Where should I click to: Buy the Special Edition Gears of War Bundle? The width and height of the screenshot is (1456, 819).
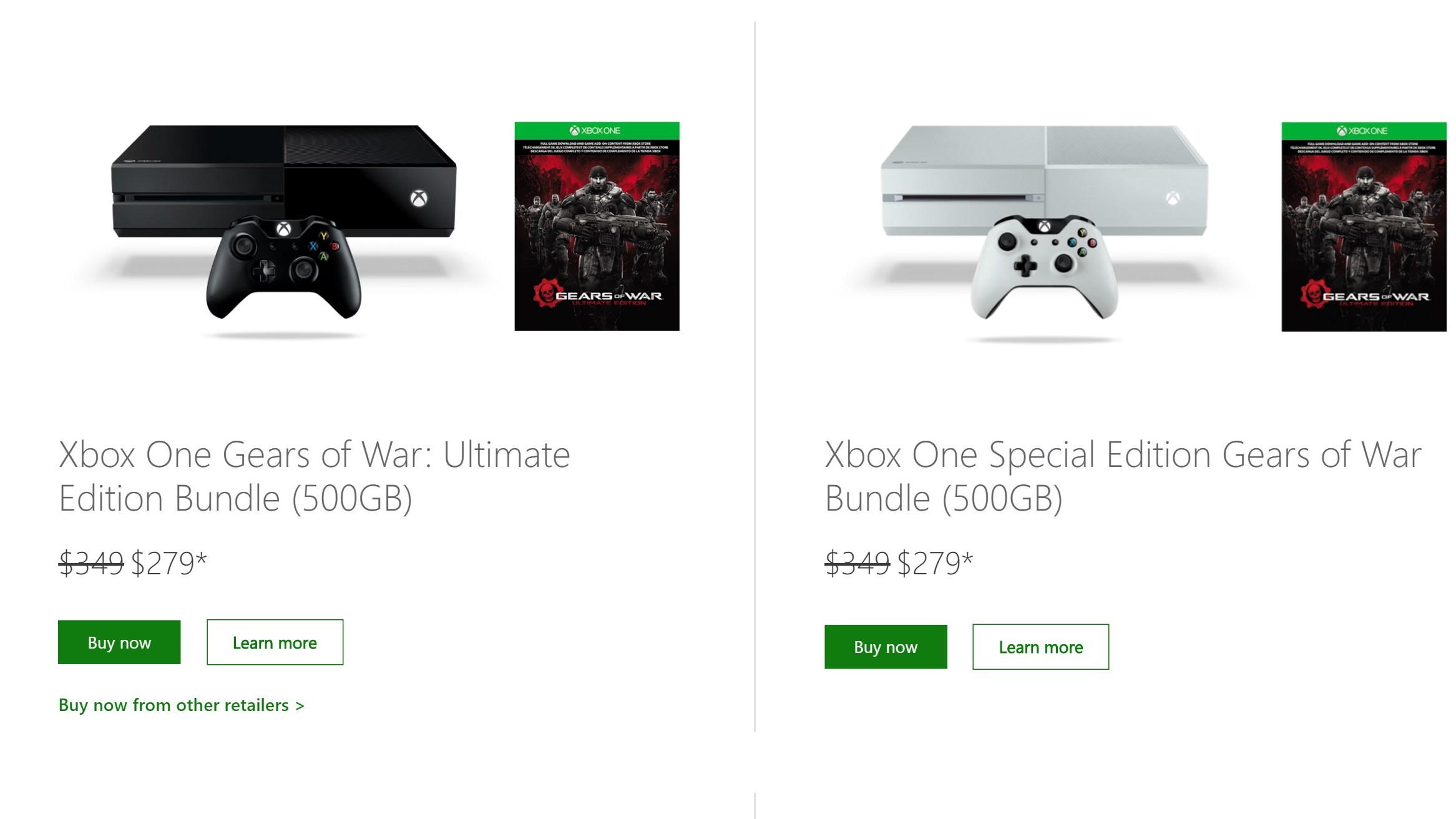[x=886, y=647]
